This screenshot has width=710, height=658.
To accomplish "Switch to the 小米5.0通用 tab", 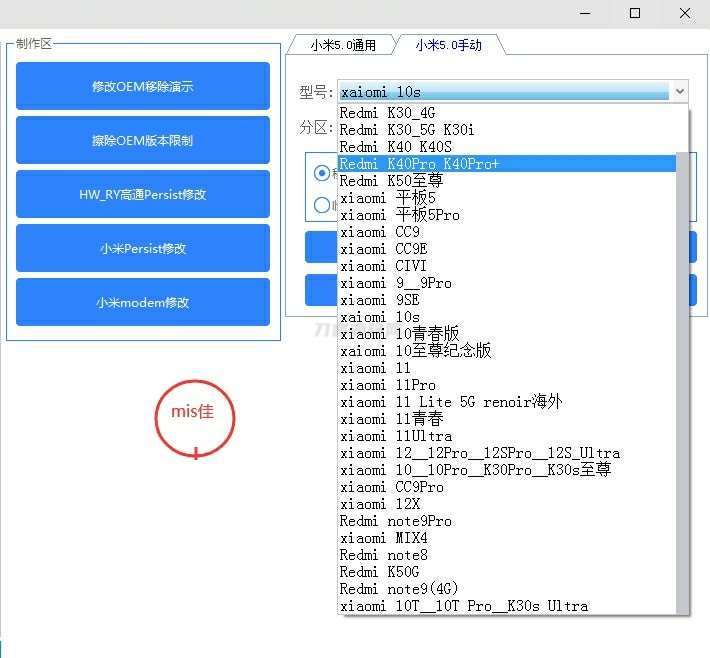I will click(x=342, y=45).
